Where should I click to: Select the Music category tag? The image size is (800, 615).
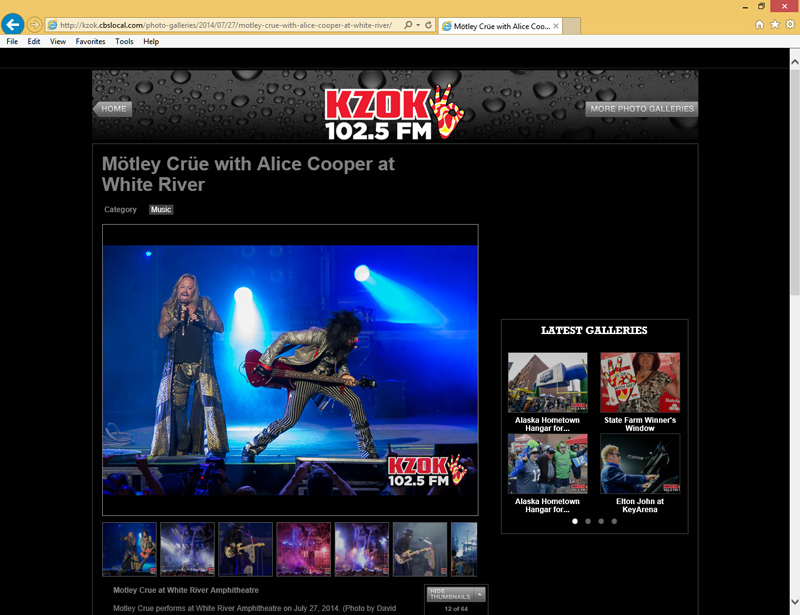[x=161, y=209]
